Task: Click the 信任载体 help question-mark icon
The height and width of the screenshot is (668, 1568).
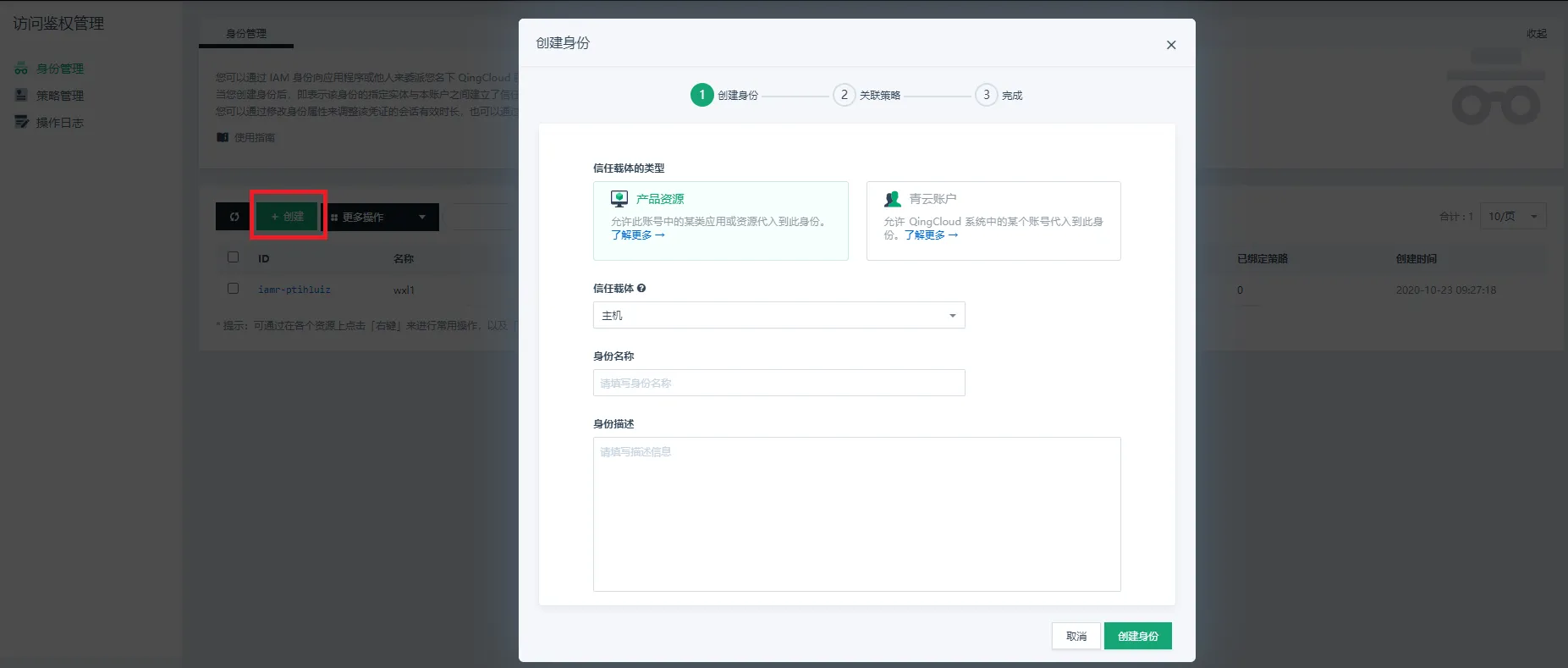Action: pos(641,289)
